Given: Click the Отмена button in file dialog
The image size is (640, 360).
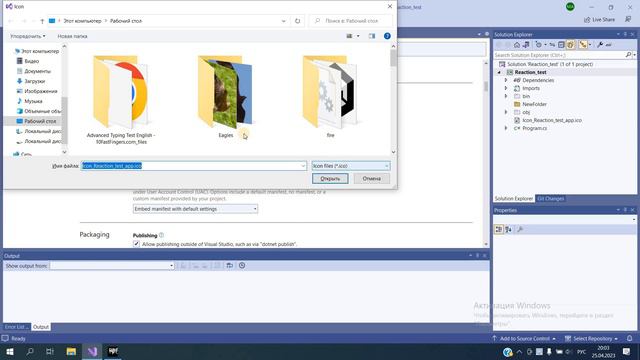Looking at the screenshot, I should click(x=371, y=178).
